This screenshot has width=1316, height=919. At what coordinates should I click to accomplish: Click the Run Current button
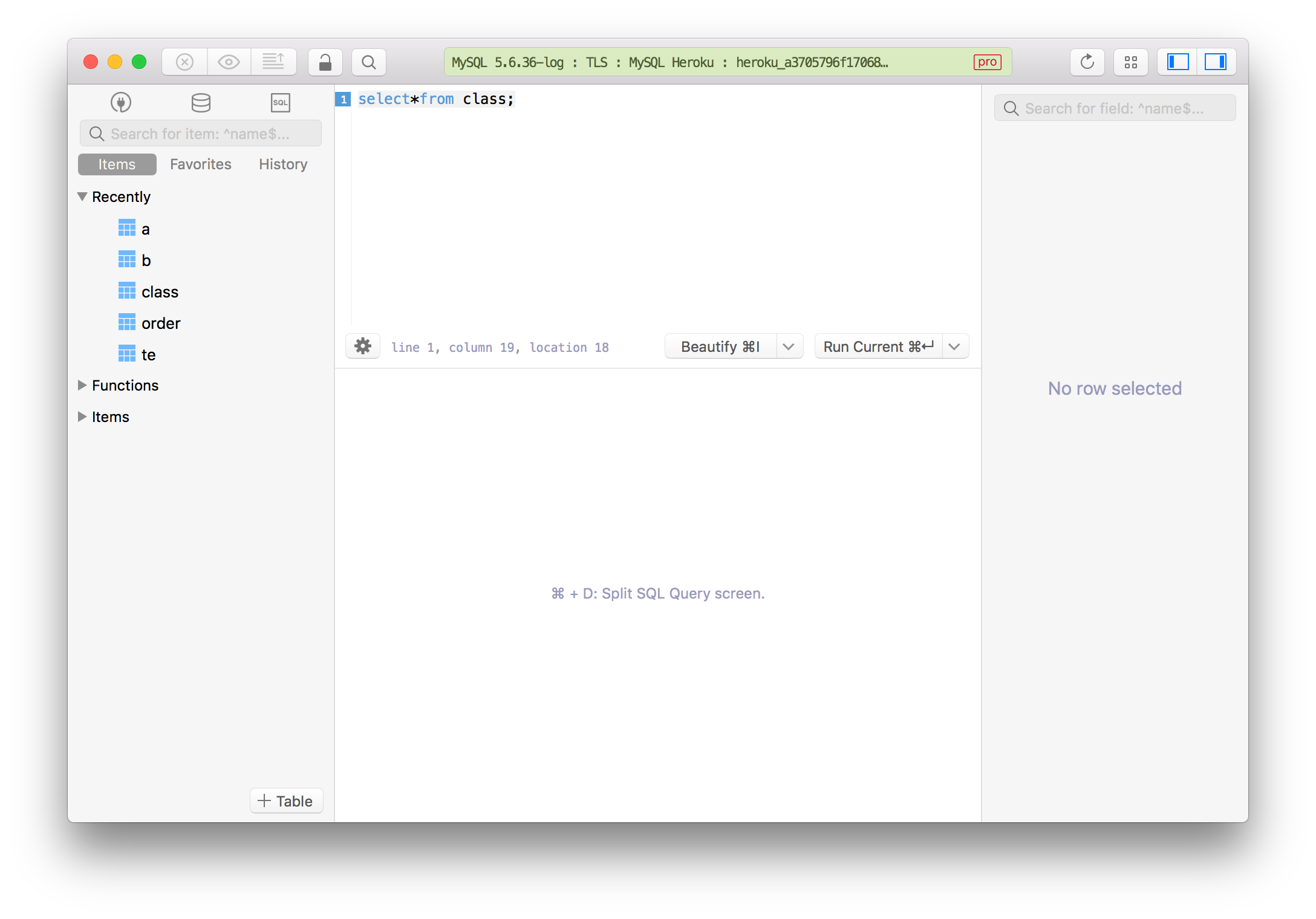click(x=878, y=347)
